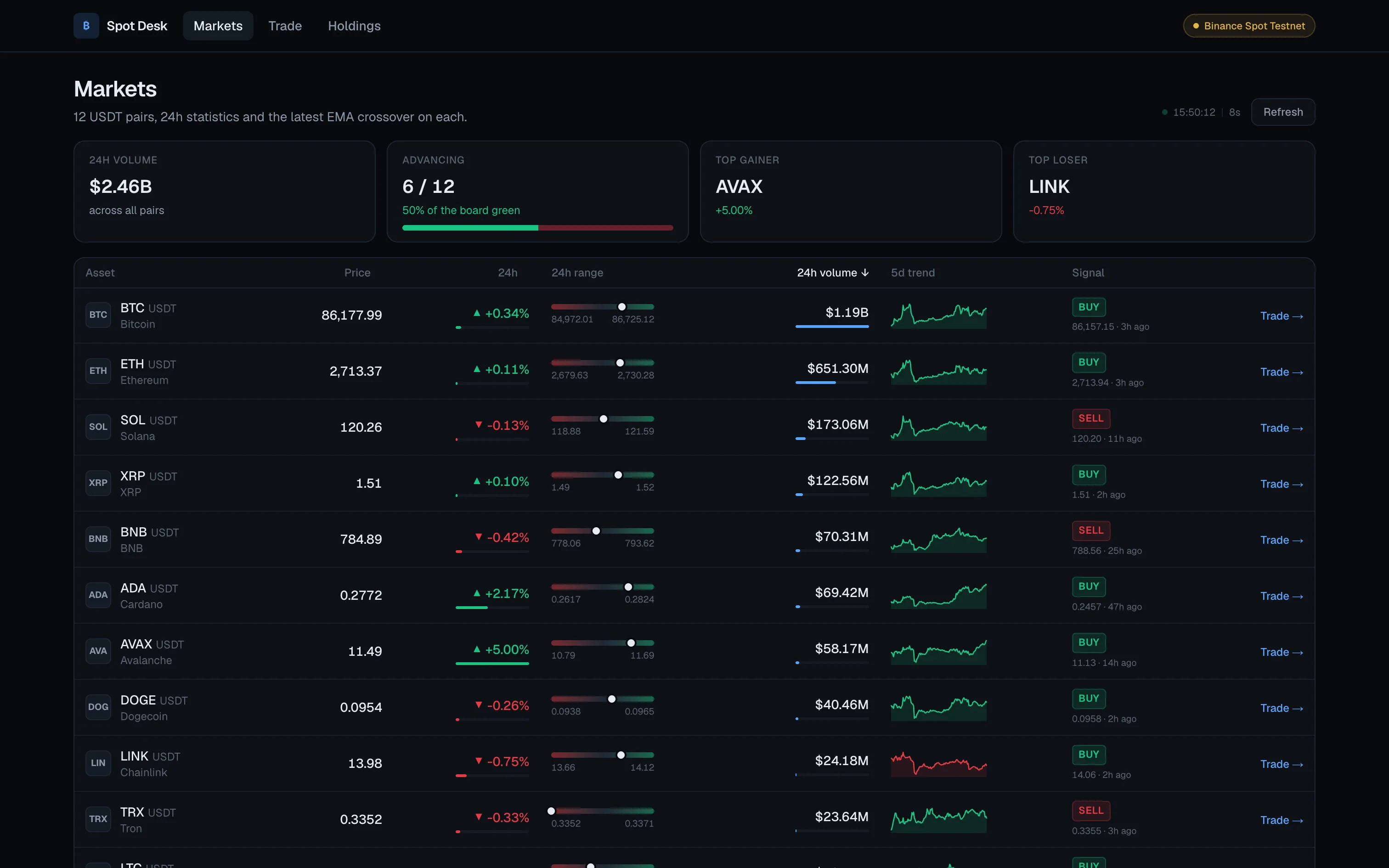Click the Top Gainer AVAX card
Viewport: 1389px width, 868px height.
[x=851, y=191]
